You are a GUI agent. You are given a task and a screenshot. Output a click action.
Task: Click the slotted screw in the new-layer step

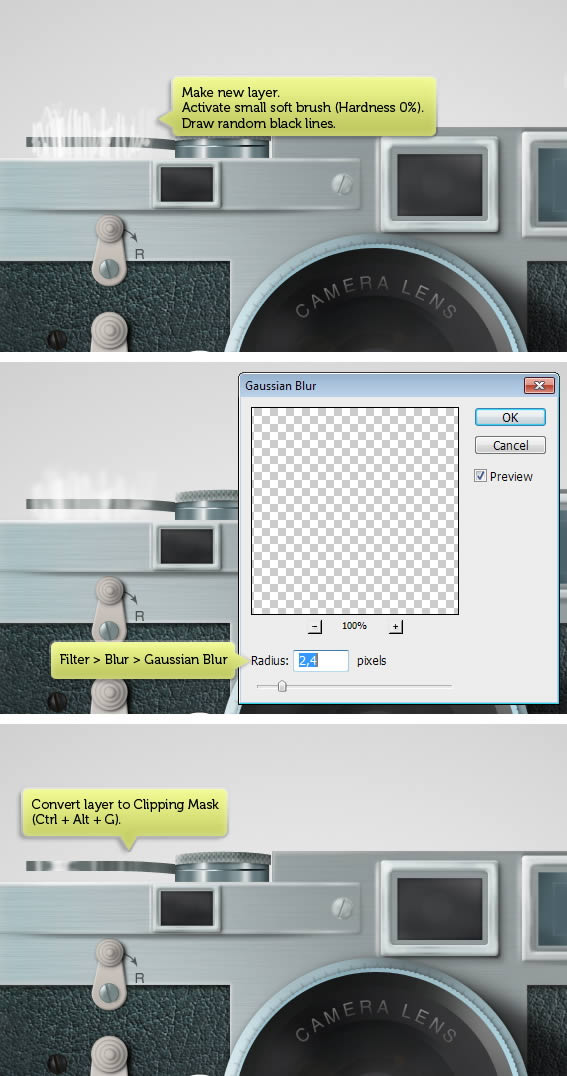(340, 183)
